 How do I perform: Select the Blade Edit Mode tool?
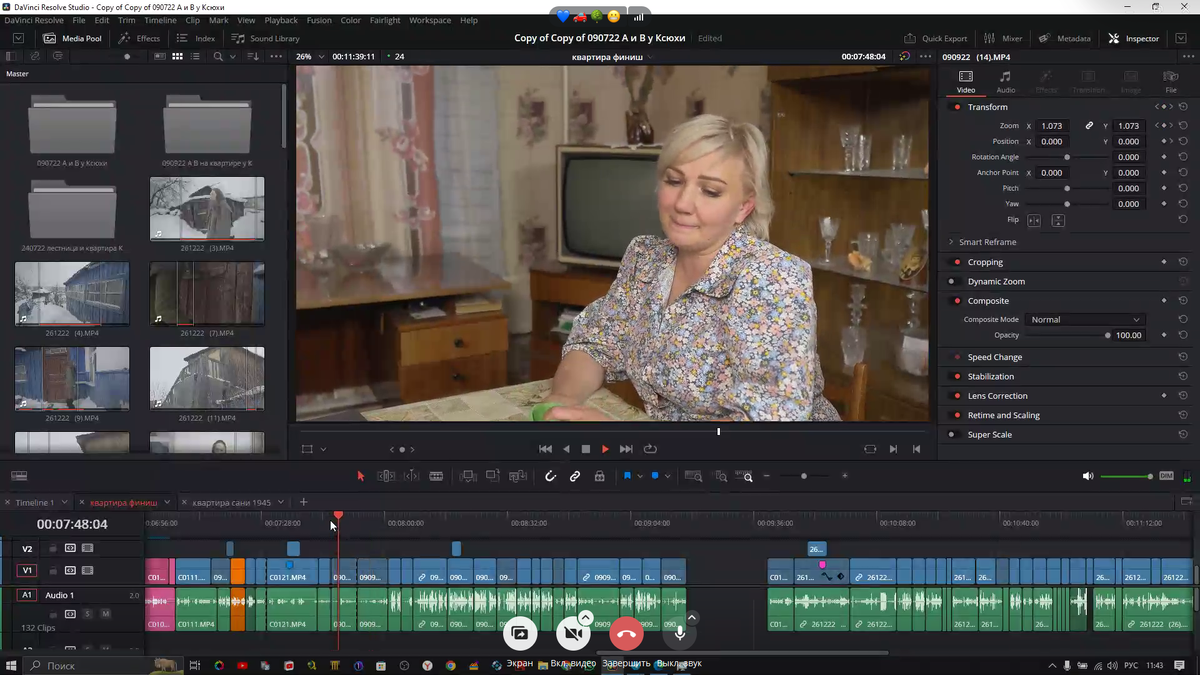[x=436, y=476]
